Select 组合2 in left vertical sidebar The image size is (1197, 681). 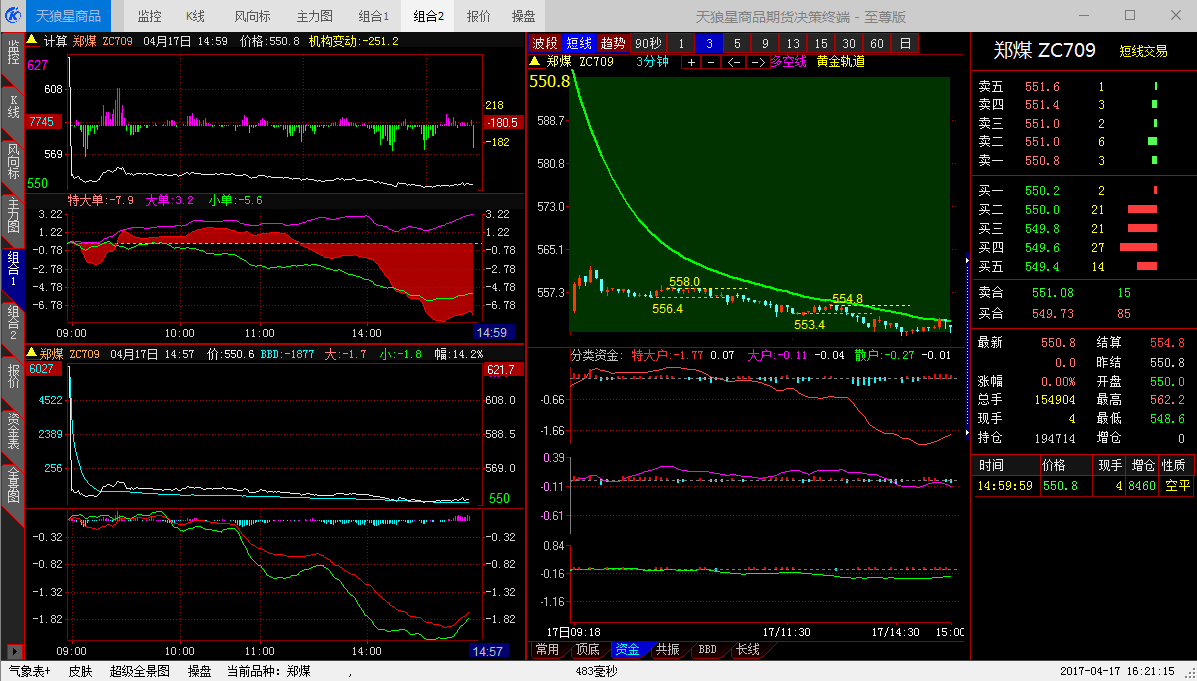click(x=13, y=323)
